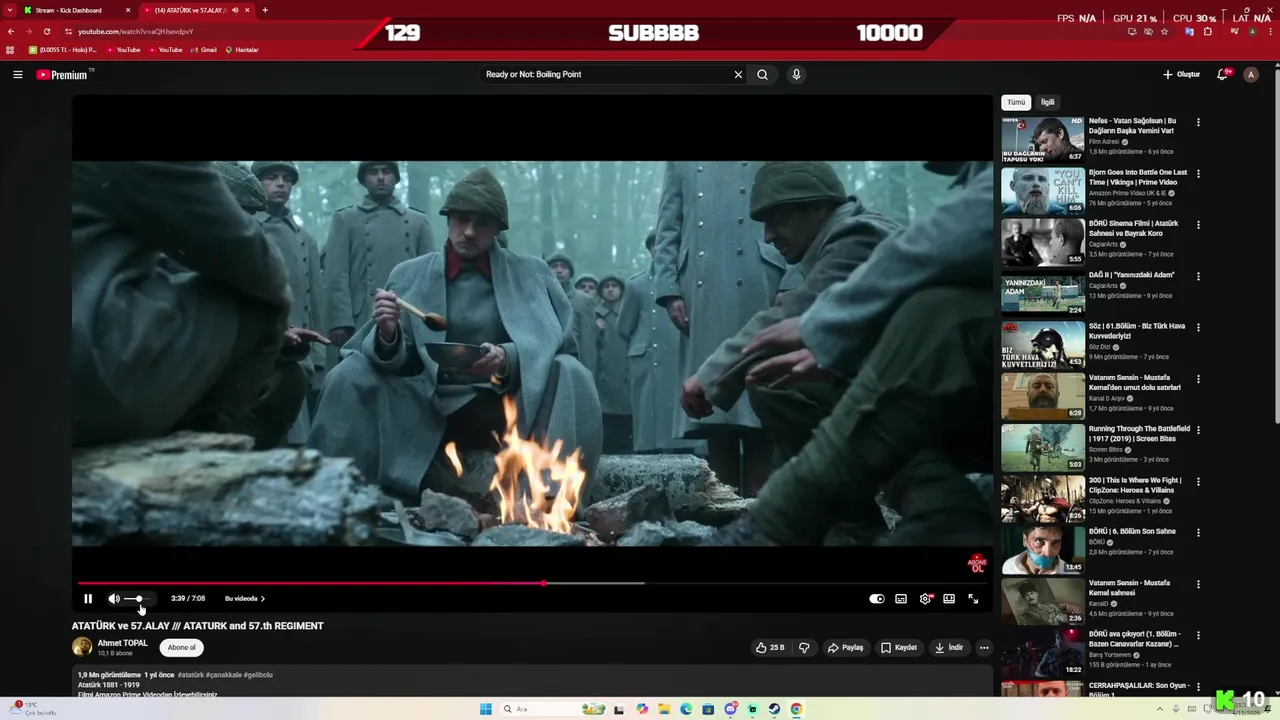
Task: Enable subtitles with the captions button
Action: (901, 599)
